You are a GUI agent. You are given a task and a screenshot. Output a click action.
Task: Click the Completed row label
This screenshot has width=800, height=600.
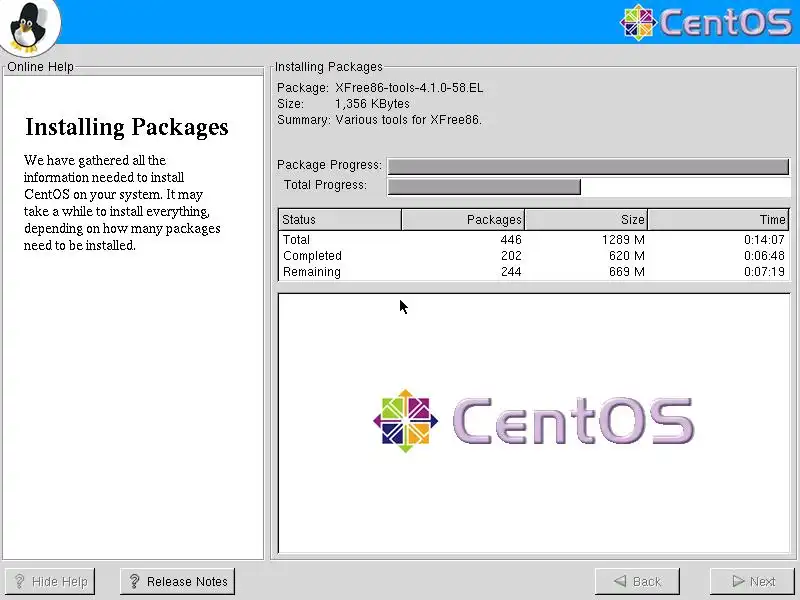click(x=312, y=256)
